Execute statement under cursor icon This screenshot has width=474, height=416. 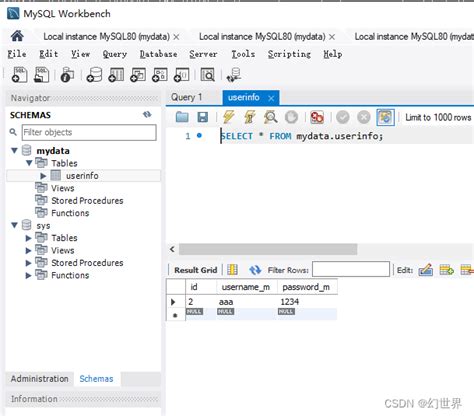point(249,117)
